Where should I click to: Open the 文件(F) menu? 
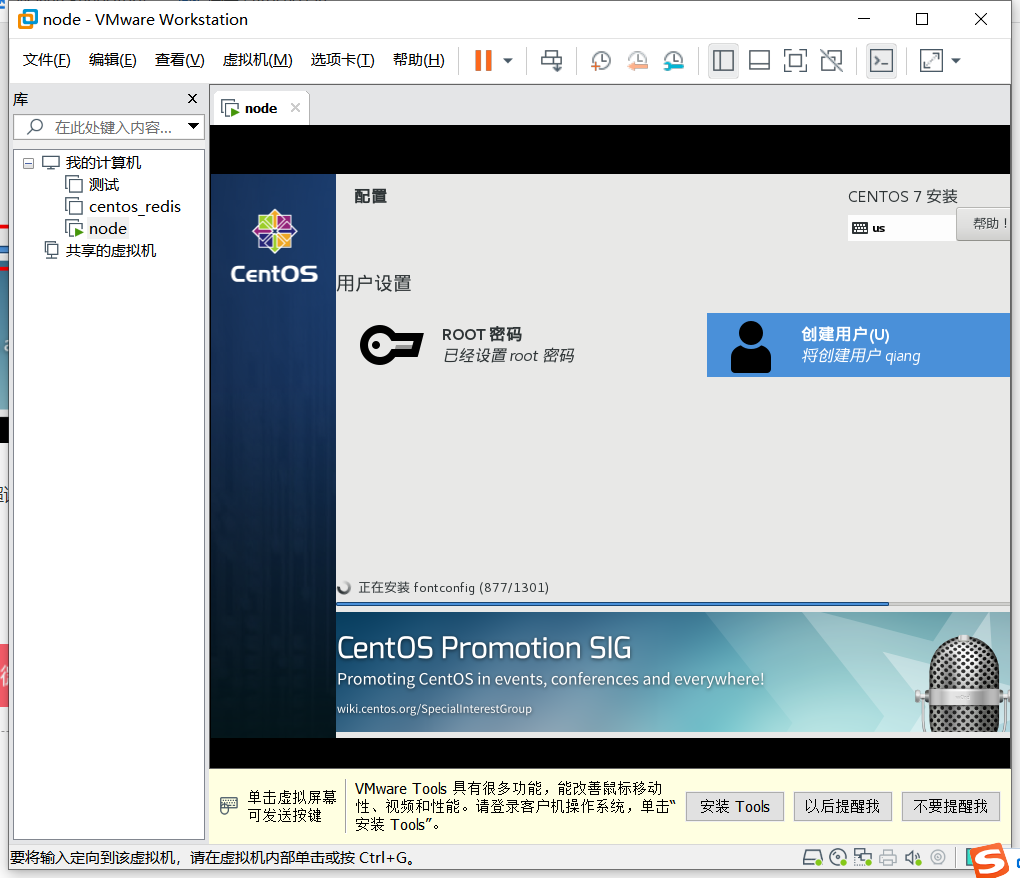[47, 60]
